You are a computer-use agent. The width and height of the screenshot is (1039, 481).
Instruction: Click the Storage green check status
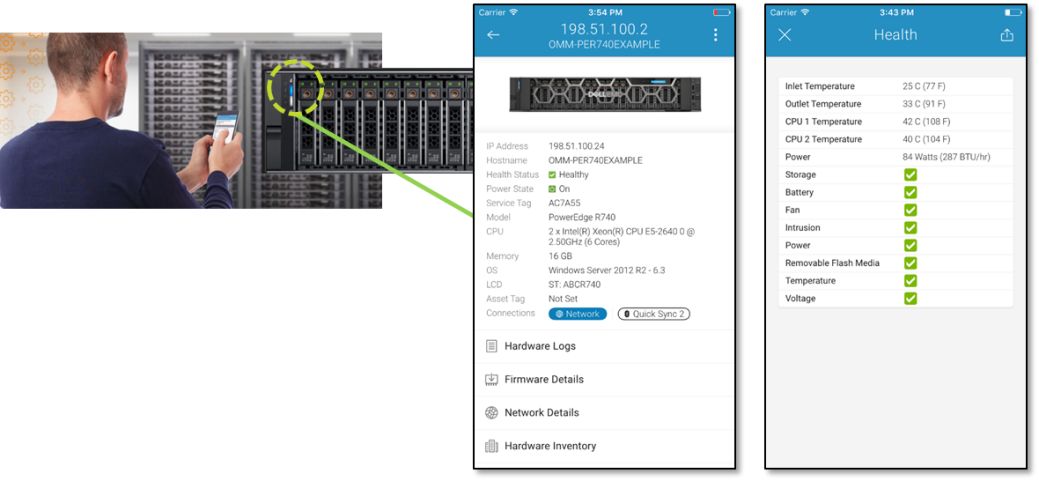point(910,175)
